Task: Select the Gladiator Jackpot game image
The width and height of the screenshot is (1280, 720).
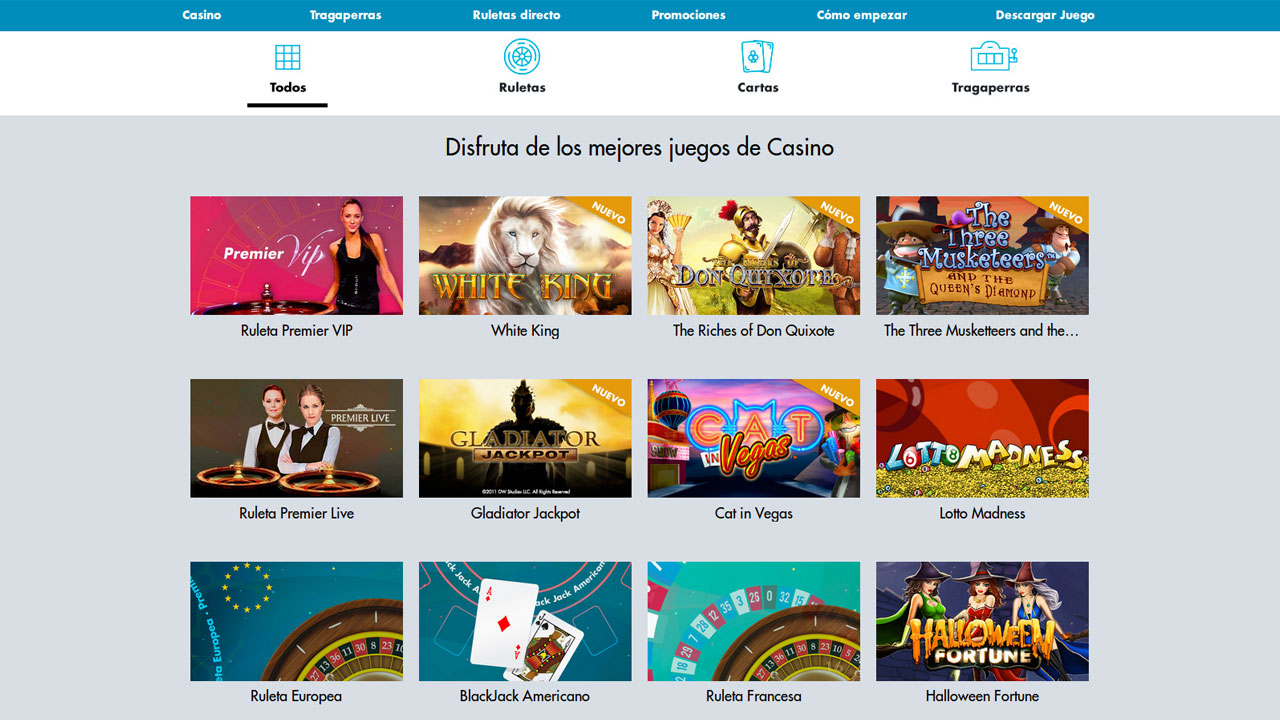Action: pos(525,438)
